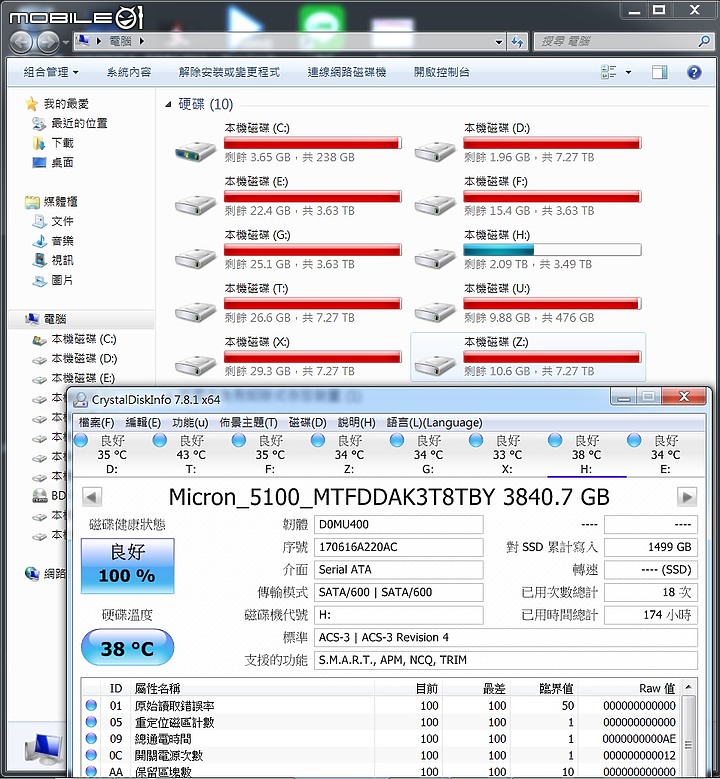The height and width of the screenshot is (779, 720).
Task: Switch to disk E: tab in CrystalDiskInfo
Action: point(665,454)
